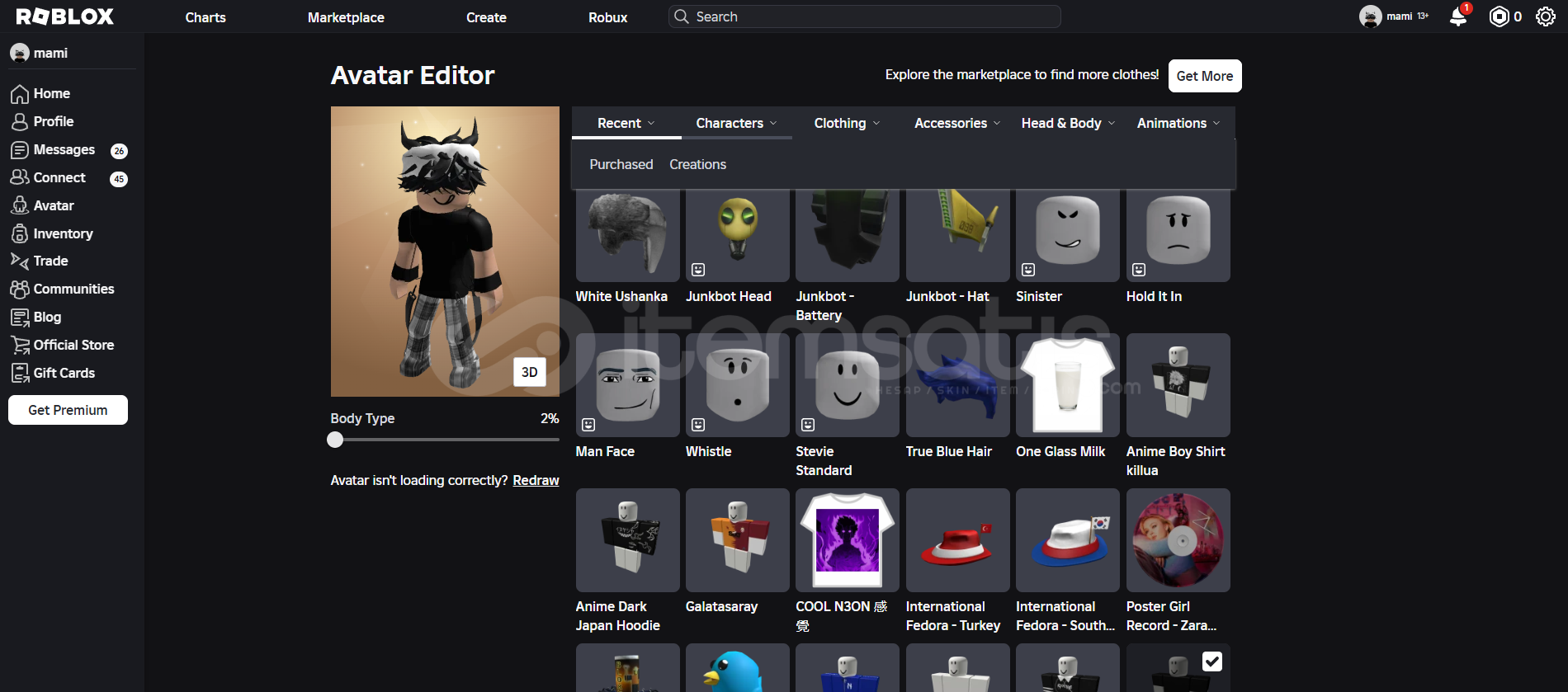Viewport: 1568px width, 692px height.
Task: Click the Sinister face badge icon
Action: [1028, 270]
